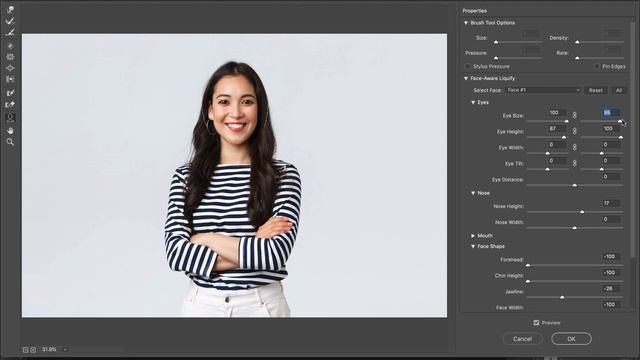The image size is (640, 360).
Task: Click the right Eye Tilt slider handle
Action: [602, 169]
